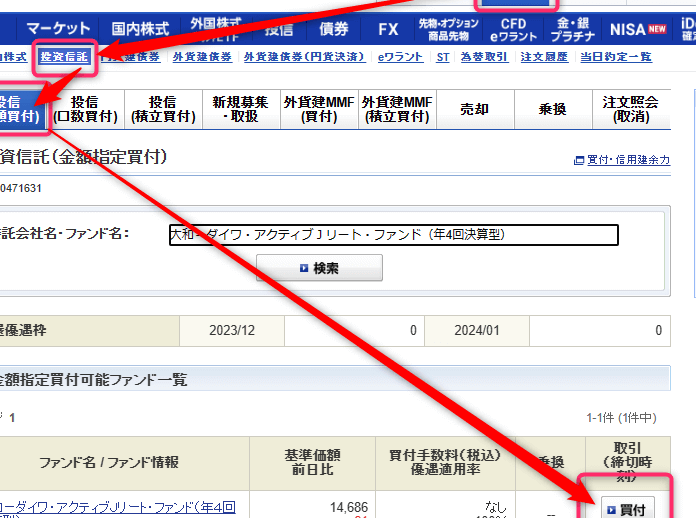The width and height of the screenshot is (696, 518).
Task: Open the マーケット menu
Action: coord(58,29)
